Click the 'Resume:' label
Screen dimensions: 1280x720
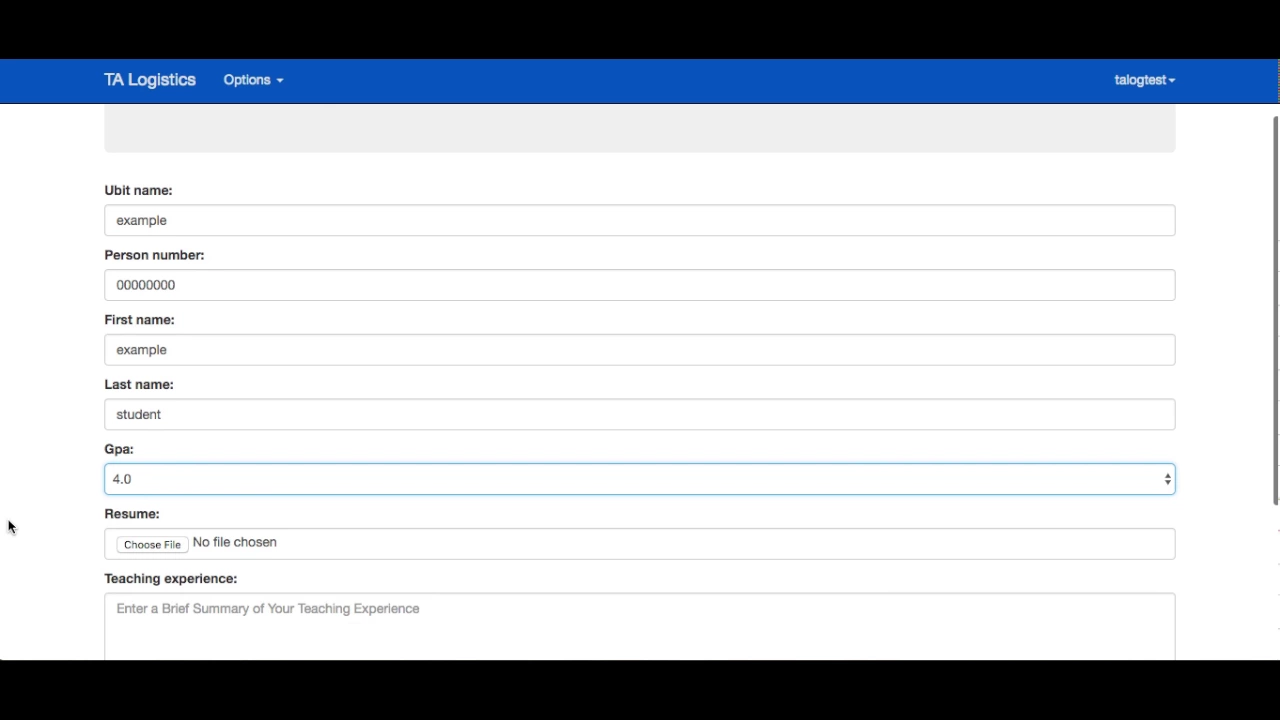pyautogui.click(x=132, y=514)
